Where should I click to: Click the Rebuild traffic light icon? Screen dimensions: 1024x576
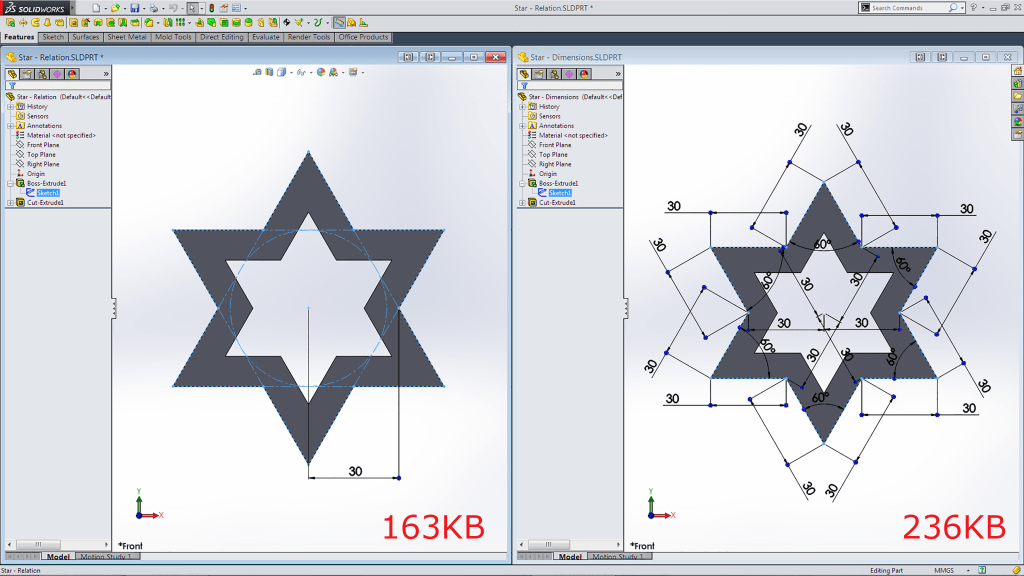(x=211, y=8)
